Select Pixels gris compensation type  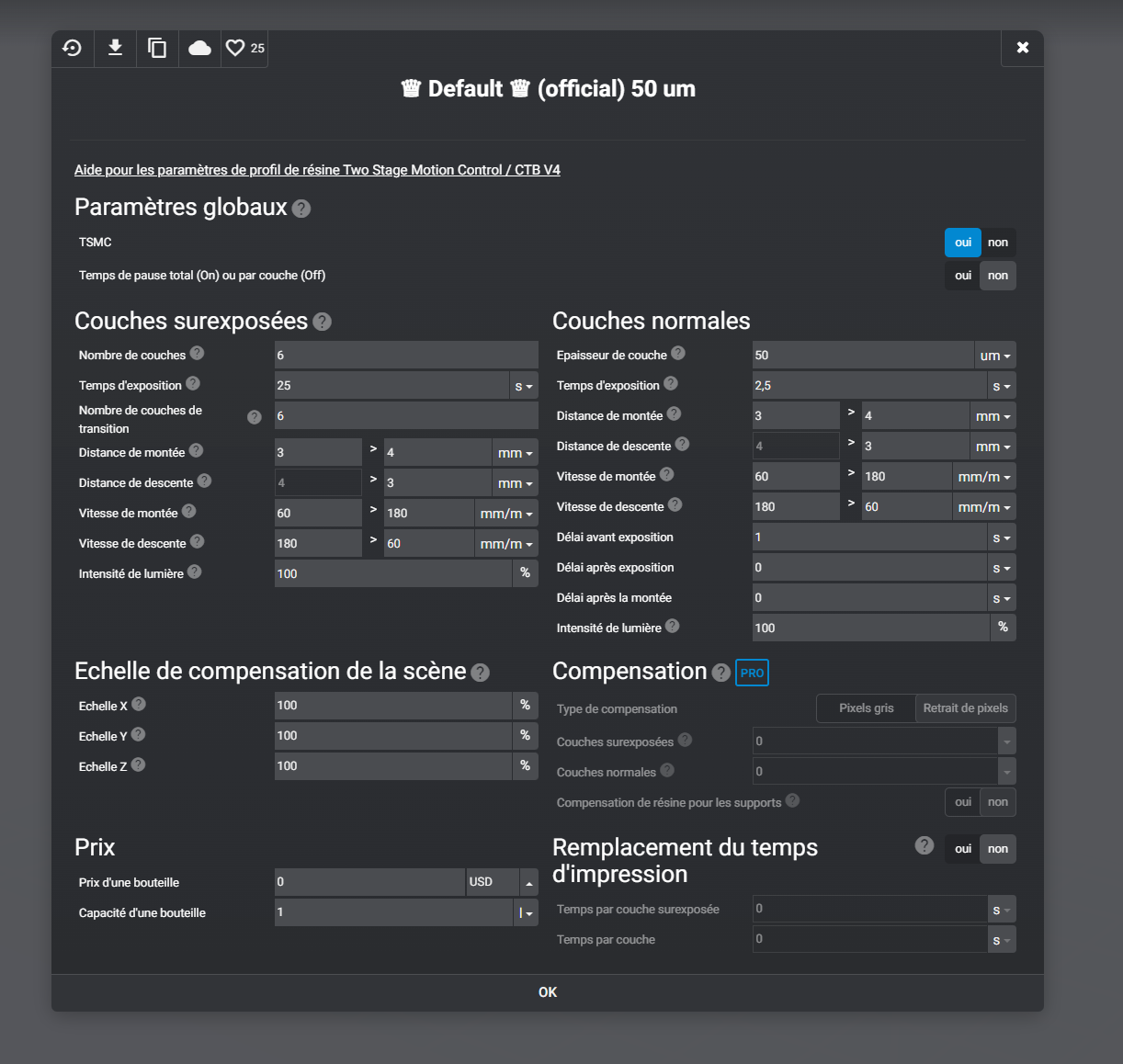point(866,708)
